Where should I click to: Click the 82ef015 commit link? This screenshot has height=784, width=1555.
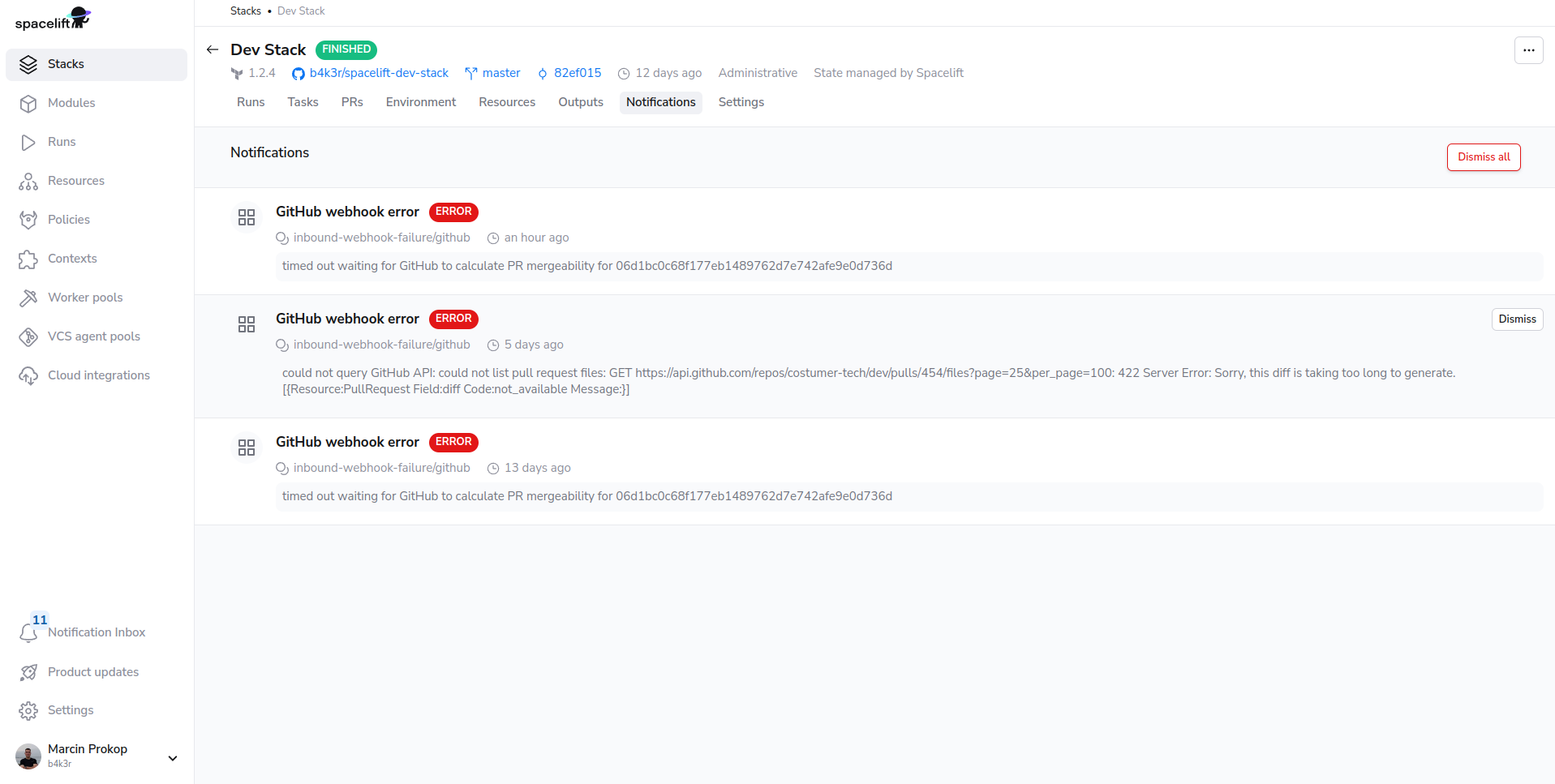pos(576,73)
